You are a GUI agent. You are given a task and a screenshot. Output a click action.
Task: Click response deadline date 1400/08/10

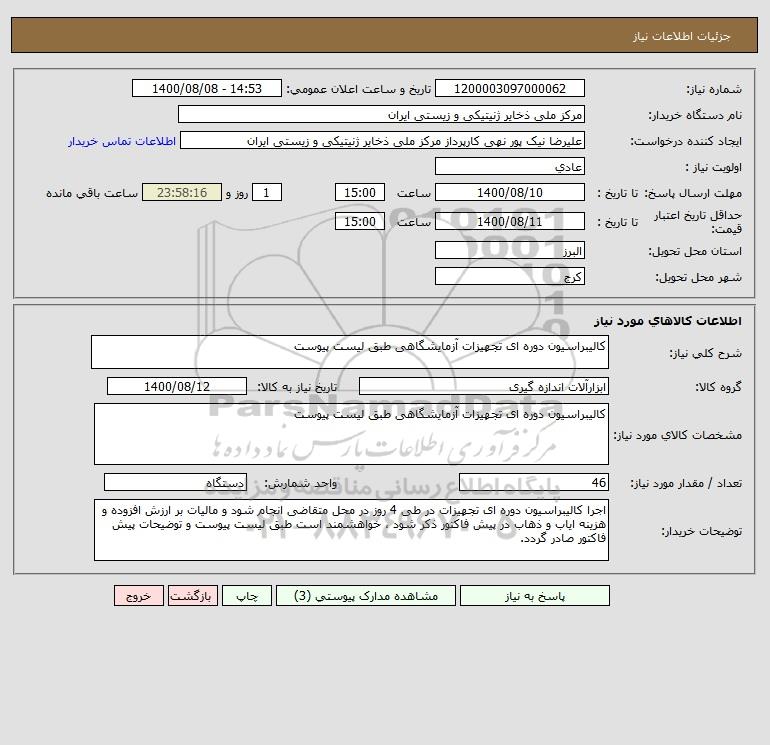pos(510,193)
